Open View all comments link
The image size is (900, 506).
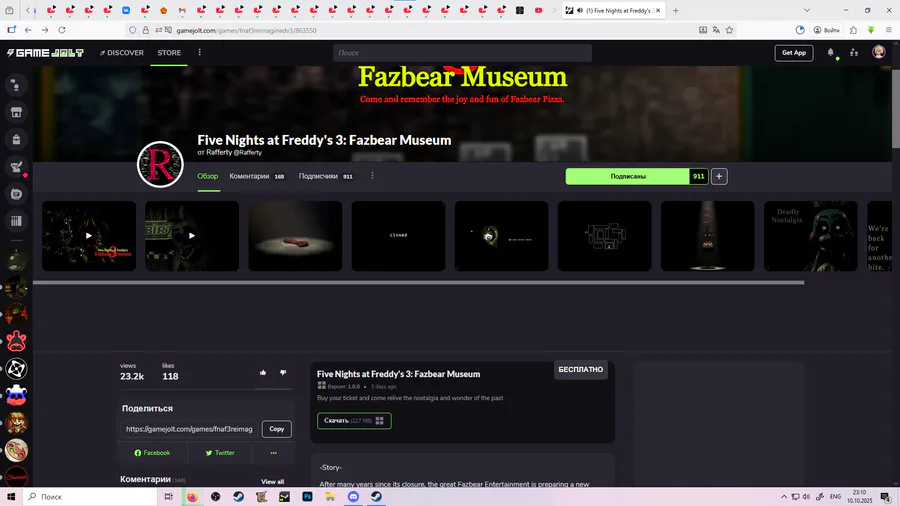coord(273,482)
